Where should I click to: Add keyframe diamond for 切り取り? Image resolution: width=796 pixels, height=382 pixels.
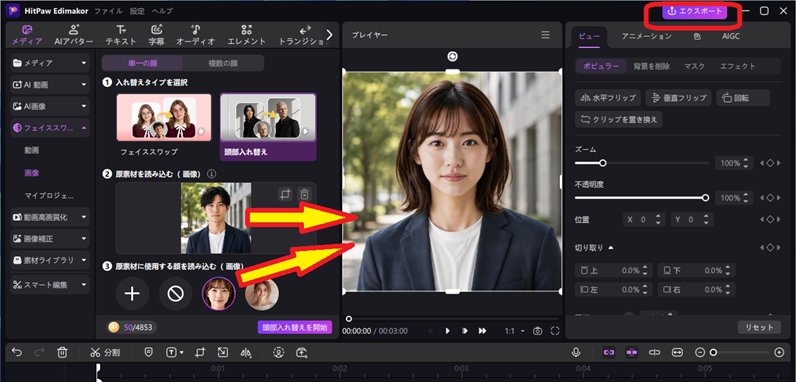770,247
